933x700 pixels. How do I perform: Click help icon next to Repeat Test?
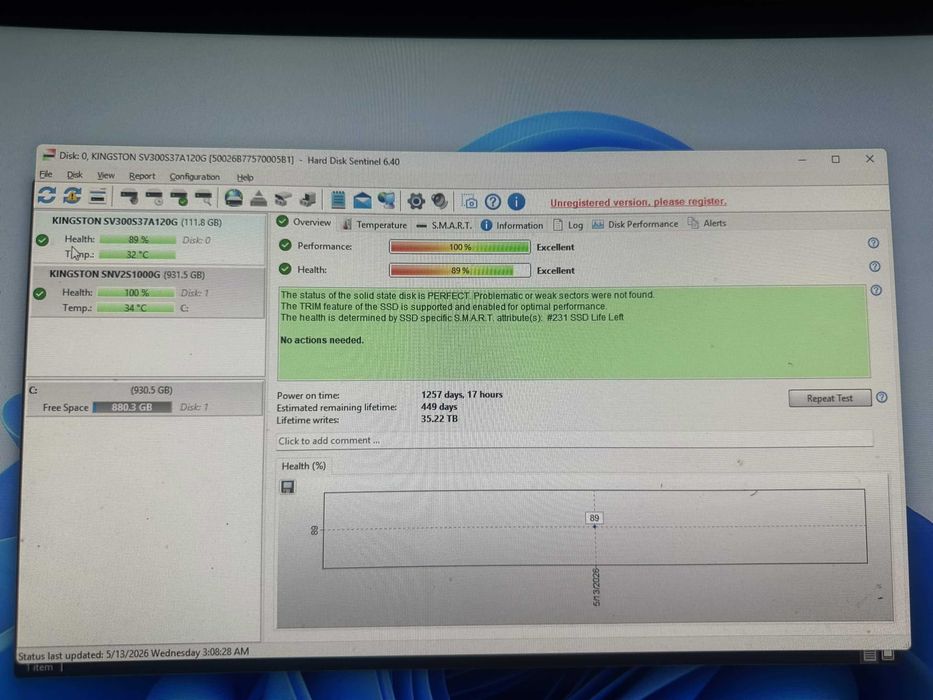click(x=882, y=398)
